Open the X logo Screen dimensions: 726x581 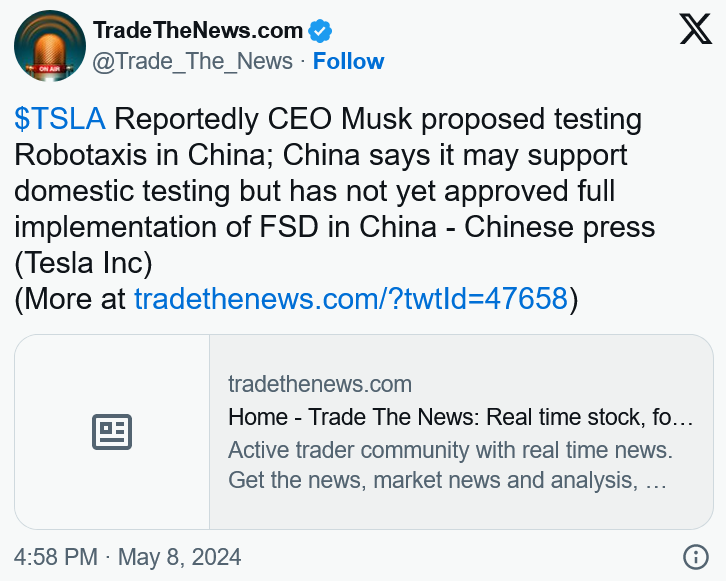tap(695, 30)
